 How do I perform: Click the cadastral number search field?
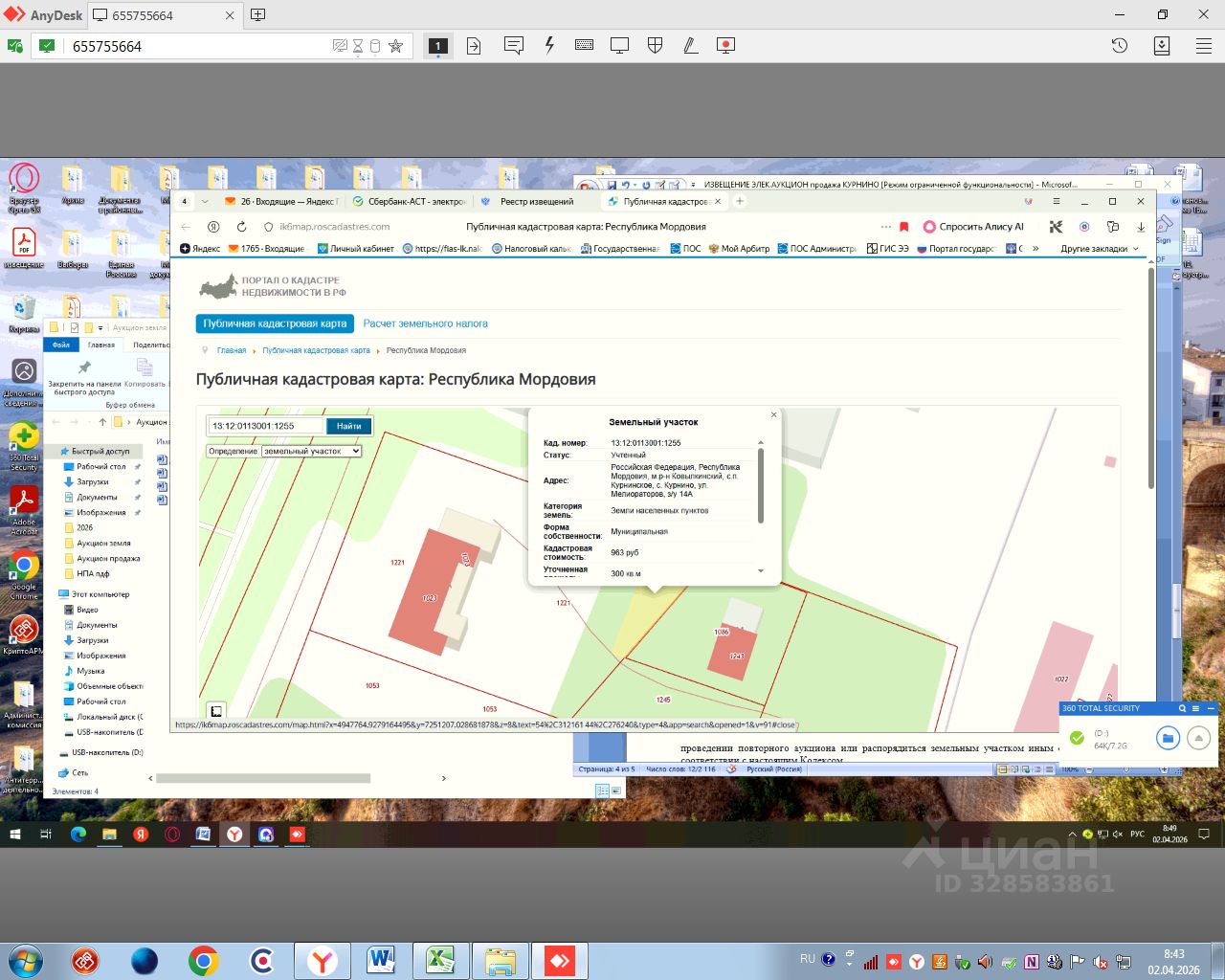pos(266,426)
